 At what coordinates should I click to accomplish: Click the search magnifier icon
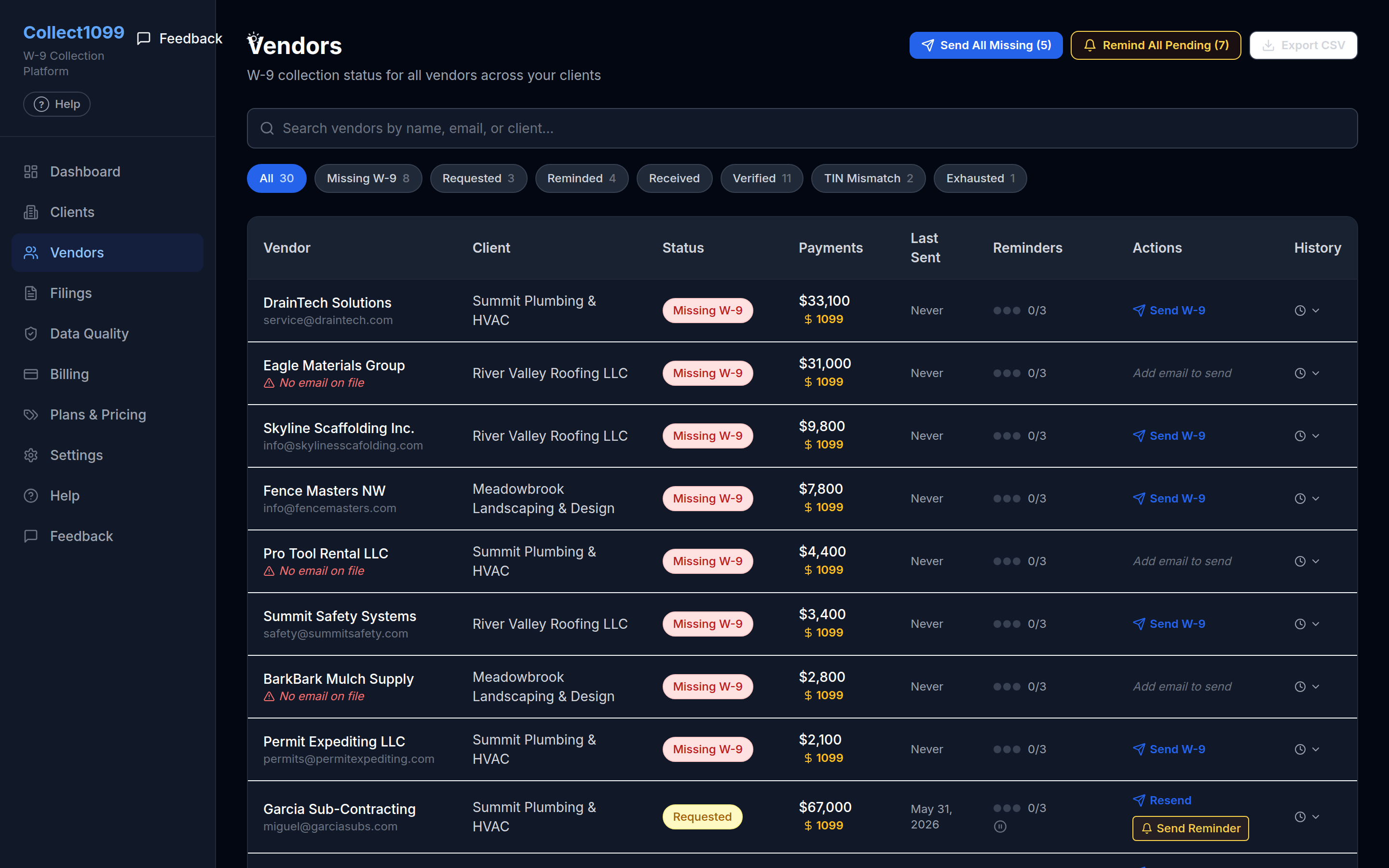[267, 129]
